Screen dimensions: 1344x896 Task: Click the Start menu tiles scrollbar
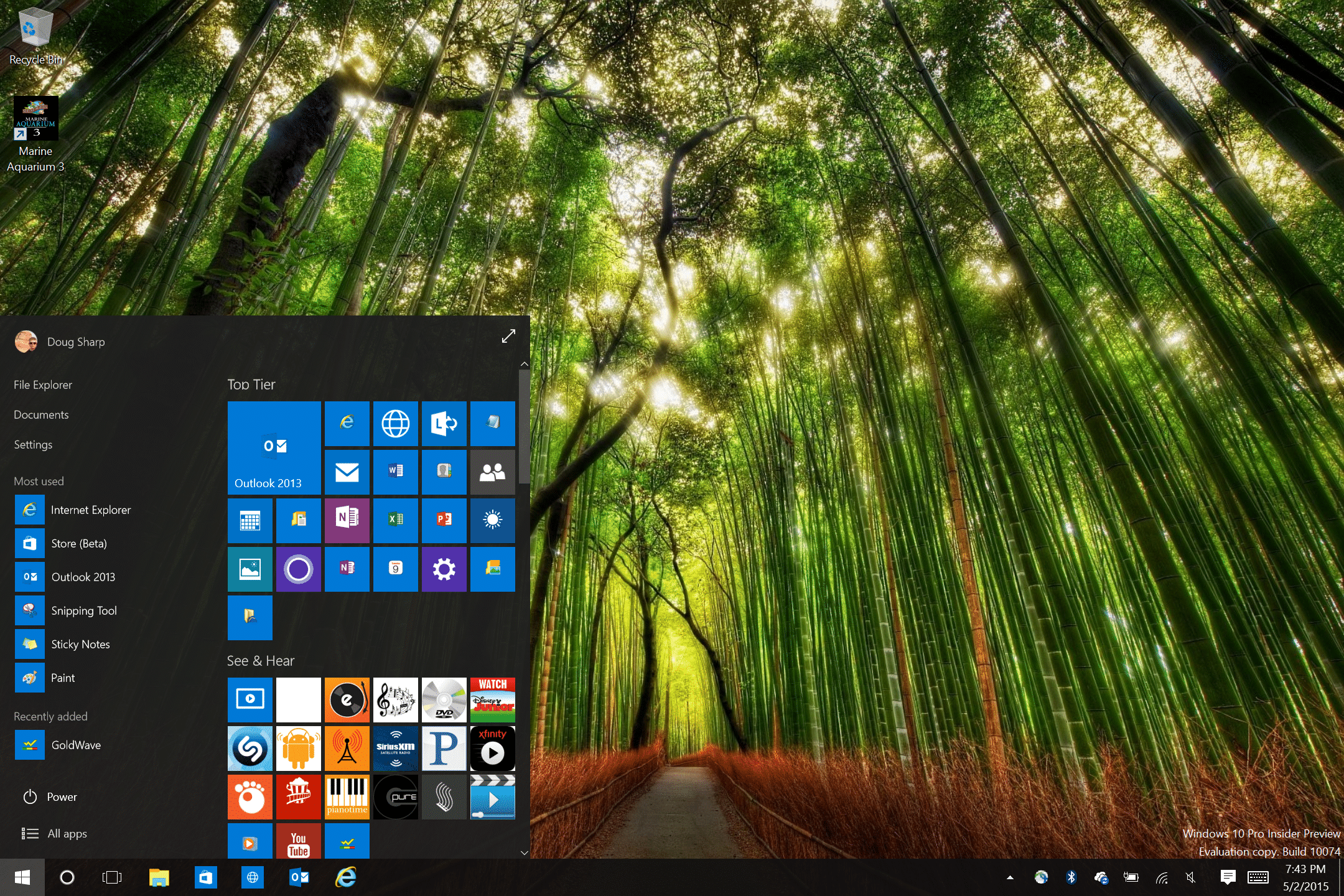coord(524,427)
